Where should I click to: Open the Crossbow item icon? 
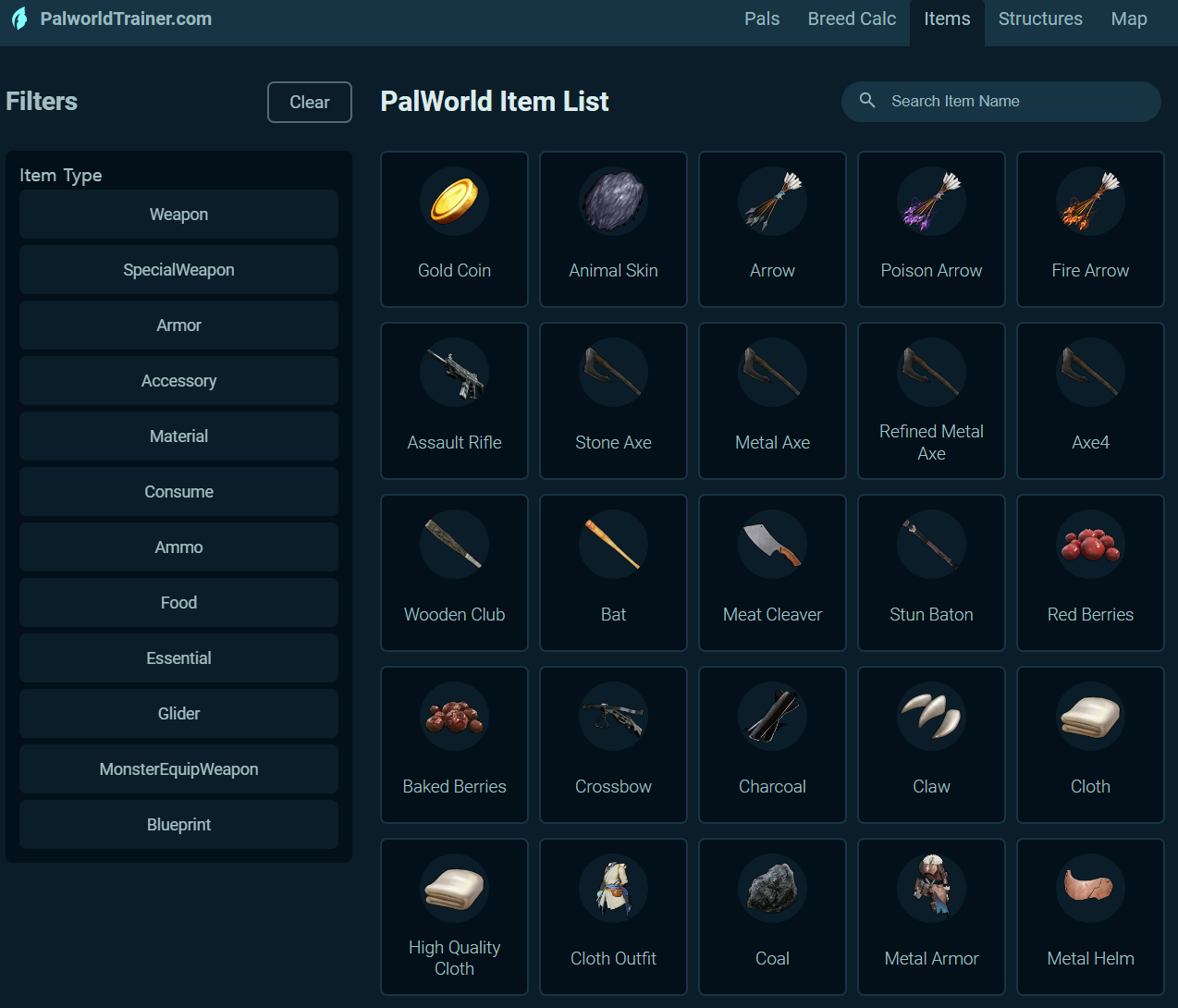coord(613,717)
